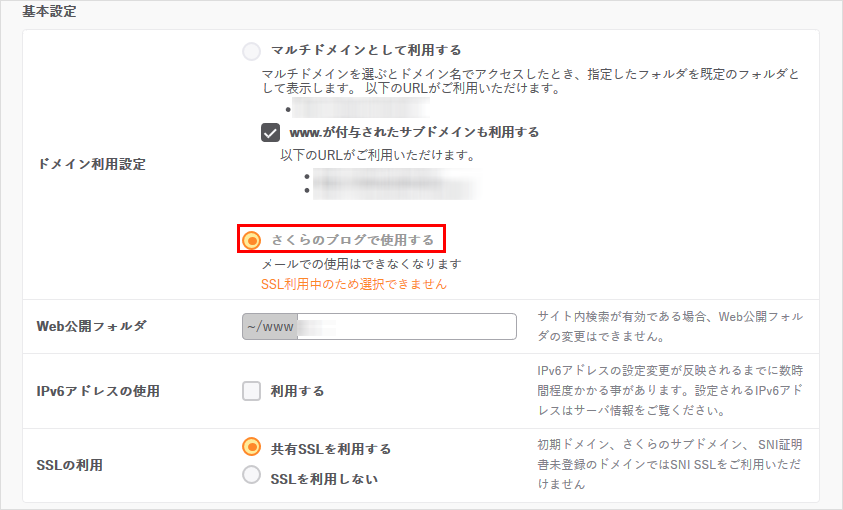Click the Web公開フォルダ text input field
This screenshot has width=843, height=510.
(x=408, y=327)
